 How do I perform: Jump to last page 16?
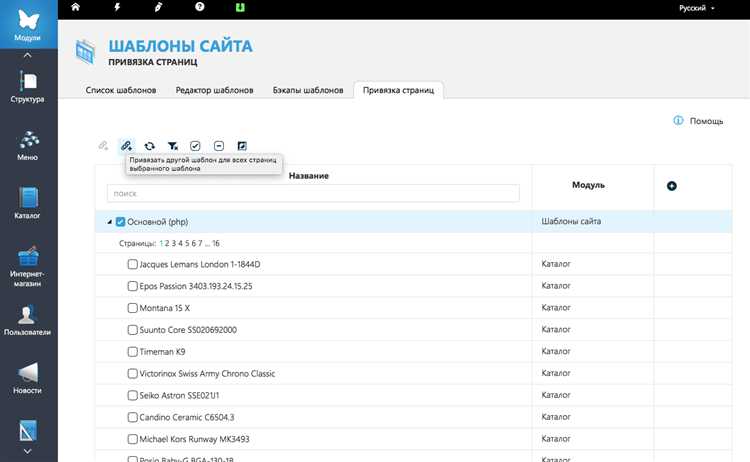[216, 243]
